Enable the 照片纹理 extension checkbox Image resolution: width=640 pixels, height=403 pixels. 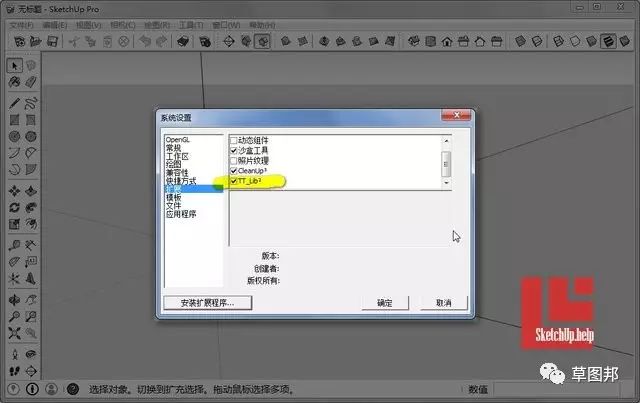233,160
